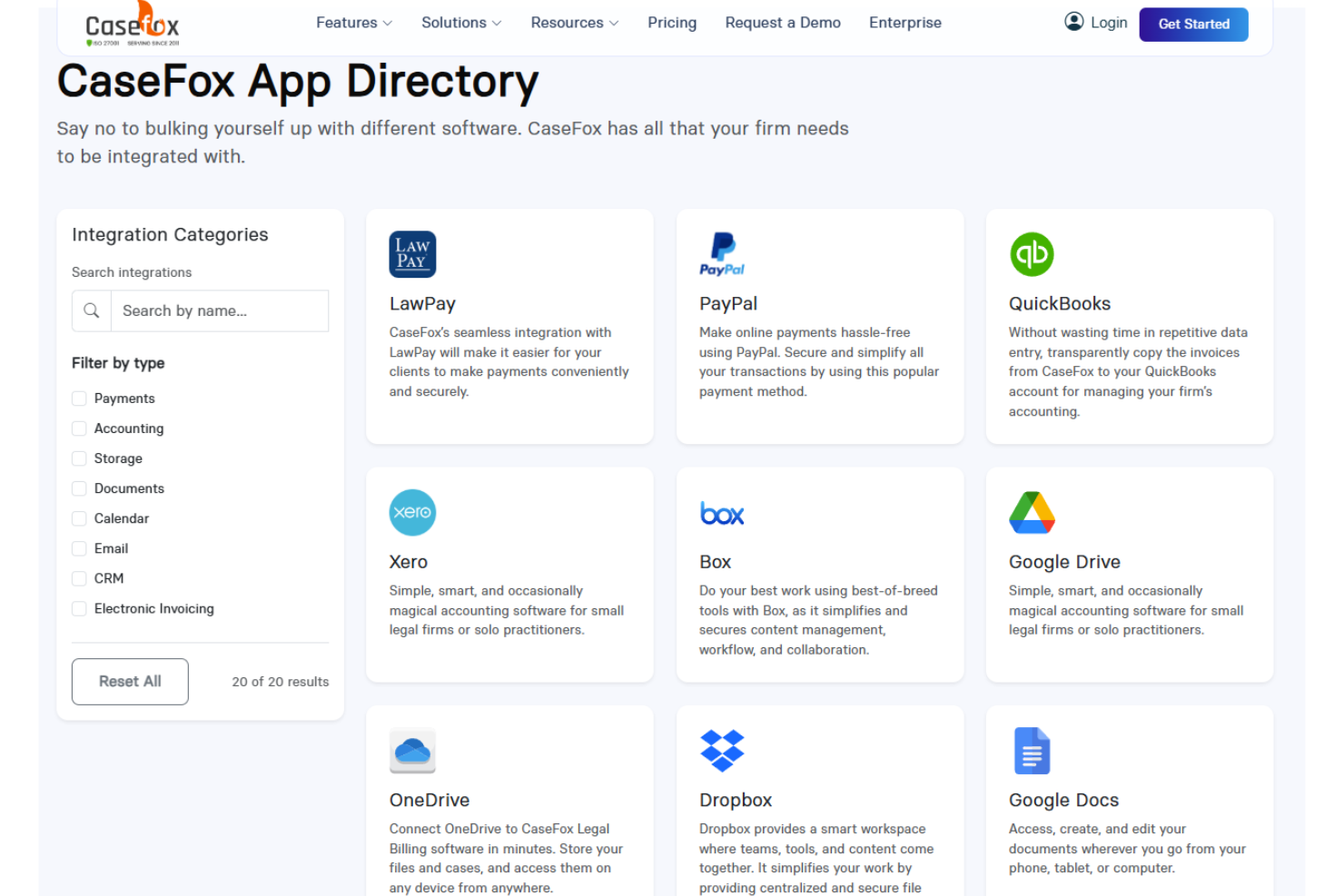
Task: Check the CRM filter checkbox
Action: tap(79, 578)
